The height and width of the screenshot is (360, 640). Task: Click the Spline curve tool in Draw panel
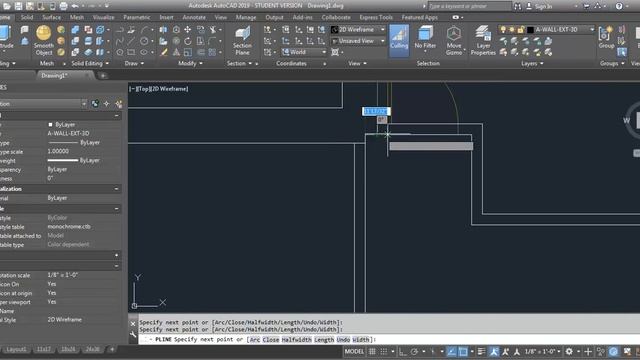tap(120, 41)
